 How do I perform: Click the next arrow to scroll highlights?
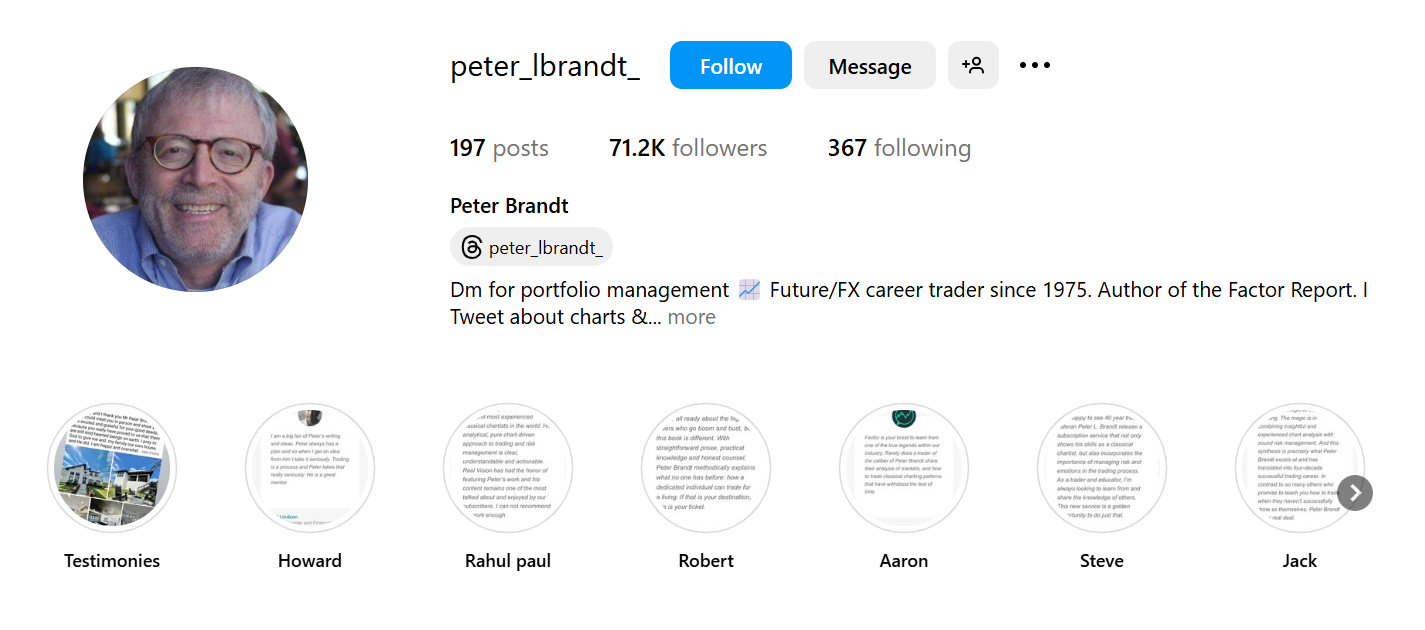(x=1355, y=492)
